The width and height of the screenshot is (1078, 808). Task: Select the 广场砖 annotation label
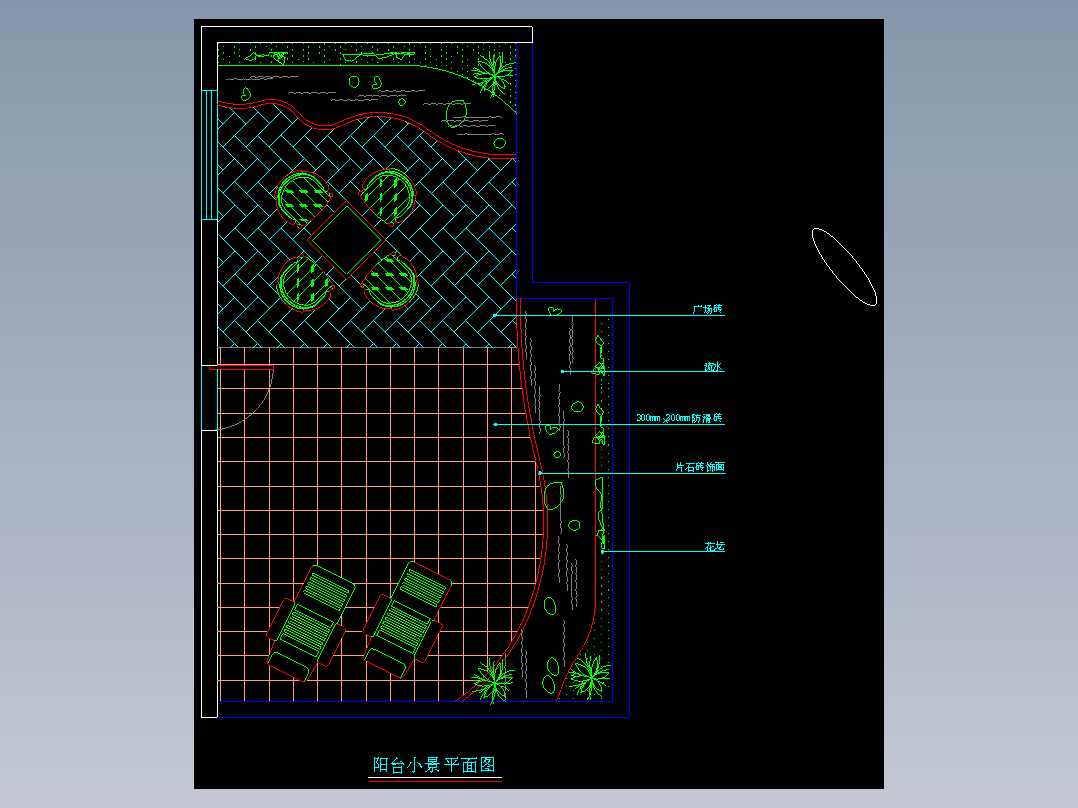707,309
